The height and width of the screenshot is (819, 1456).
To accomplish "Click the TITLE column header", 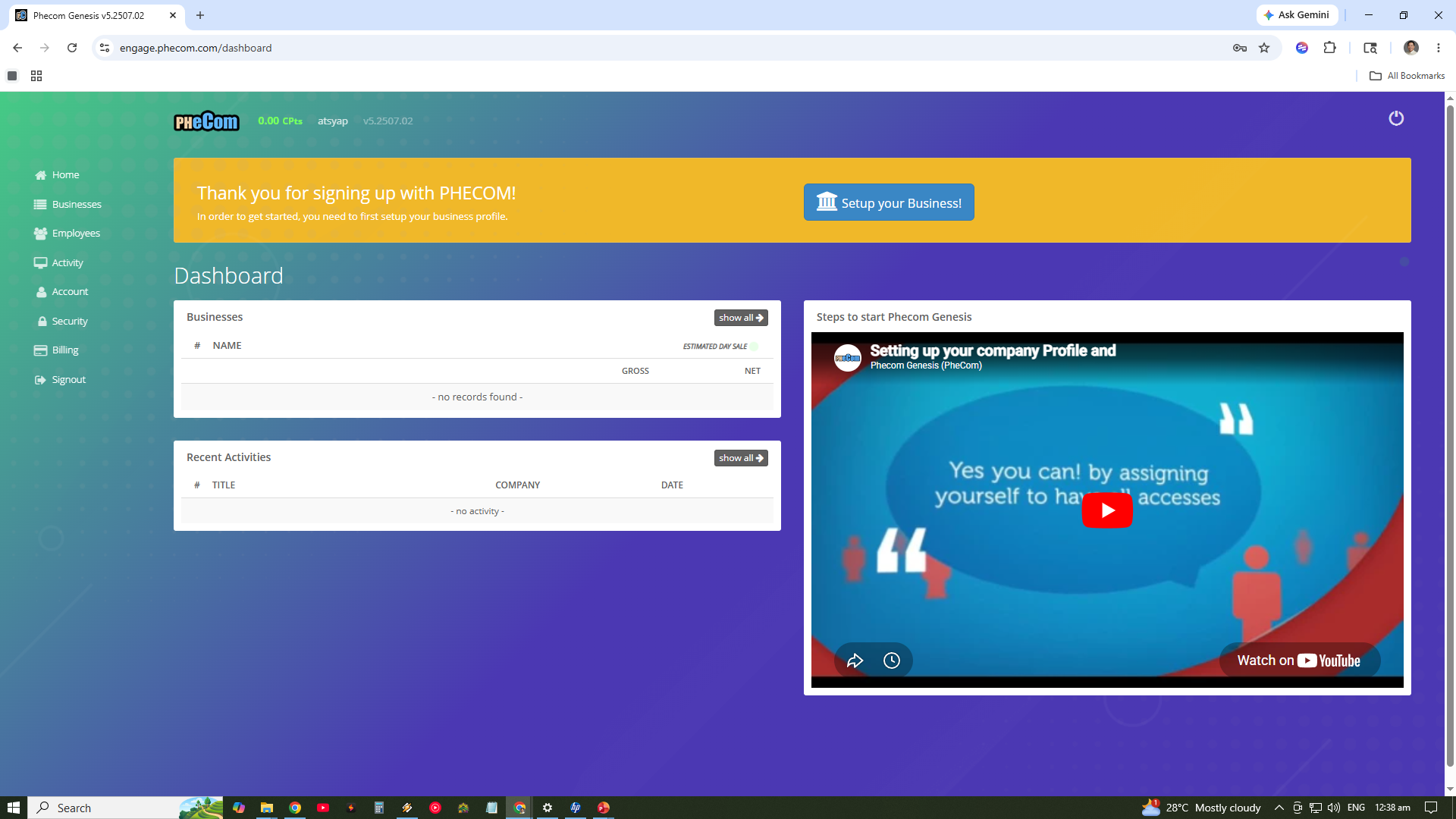I will 224,485.
